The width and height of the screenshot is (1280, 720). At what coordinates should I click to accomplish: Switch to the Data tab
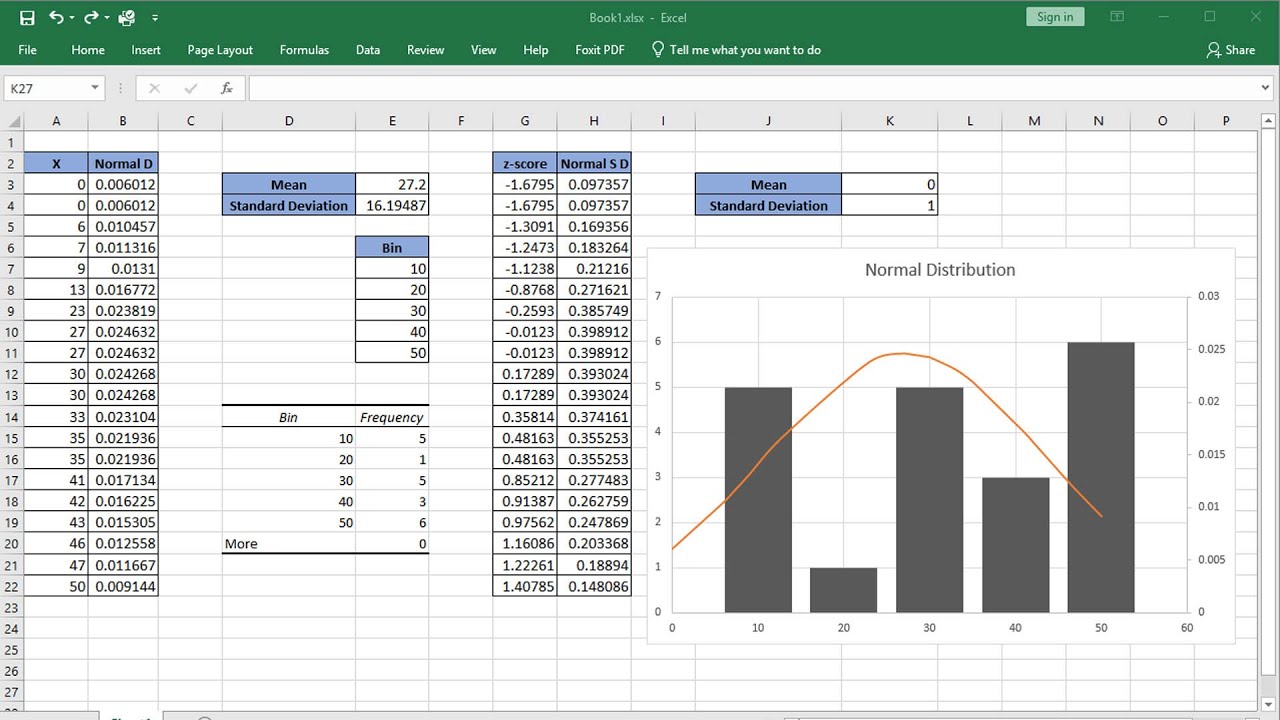(368, 50)
